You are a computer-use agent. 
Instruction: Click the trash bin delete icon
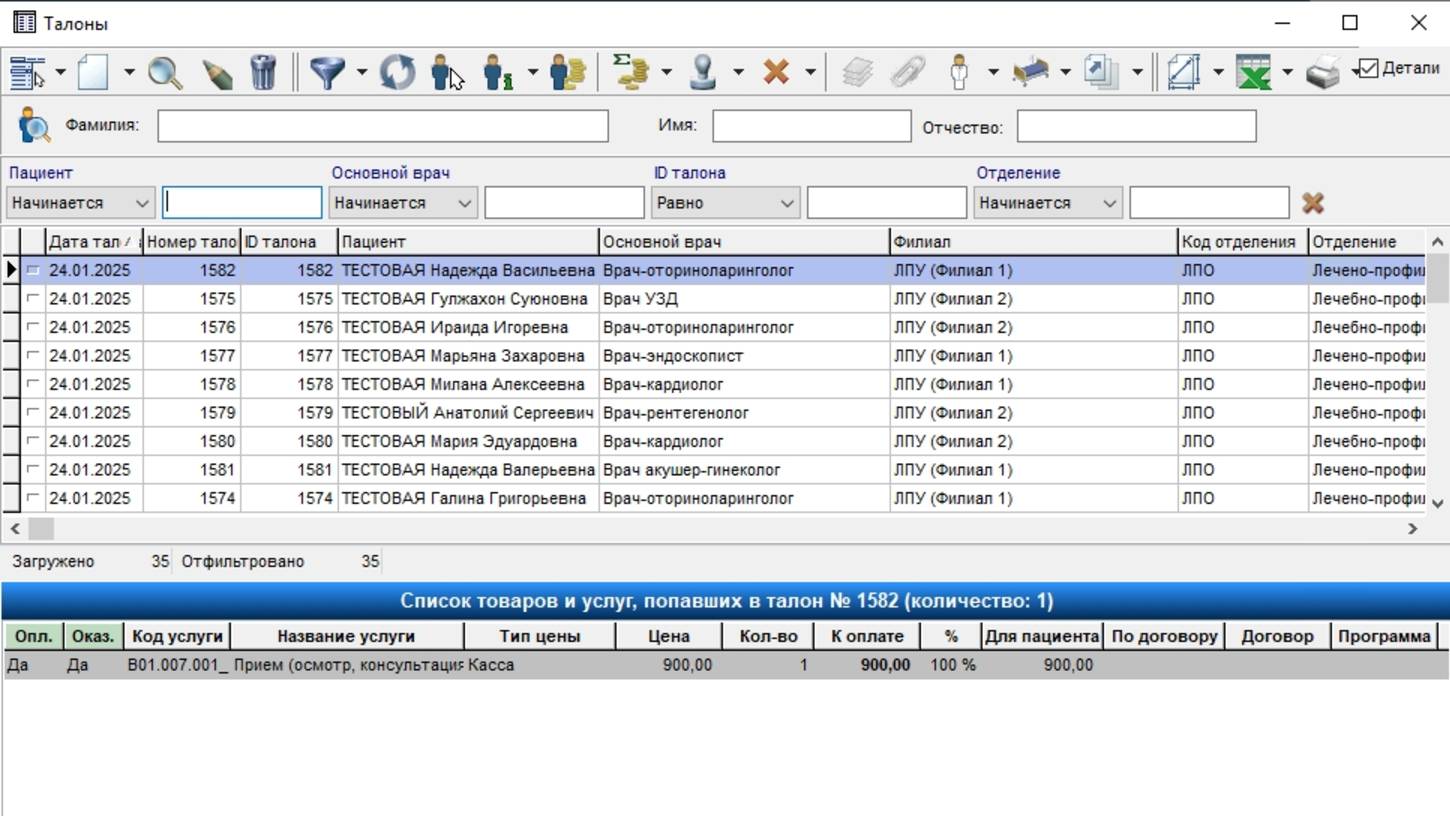263,72
